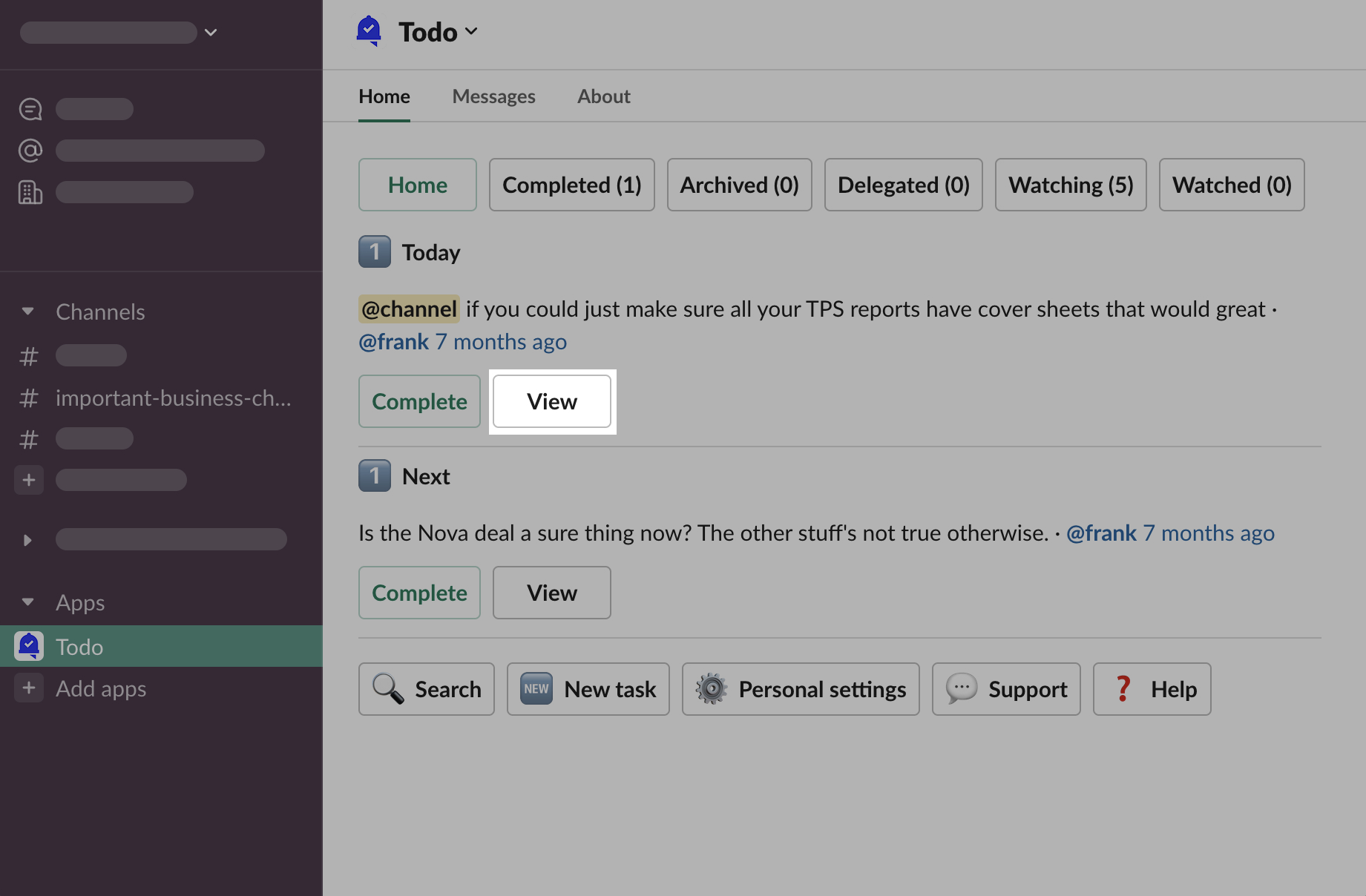Open the Todo header dropdown chevron

pos(471,31)
